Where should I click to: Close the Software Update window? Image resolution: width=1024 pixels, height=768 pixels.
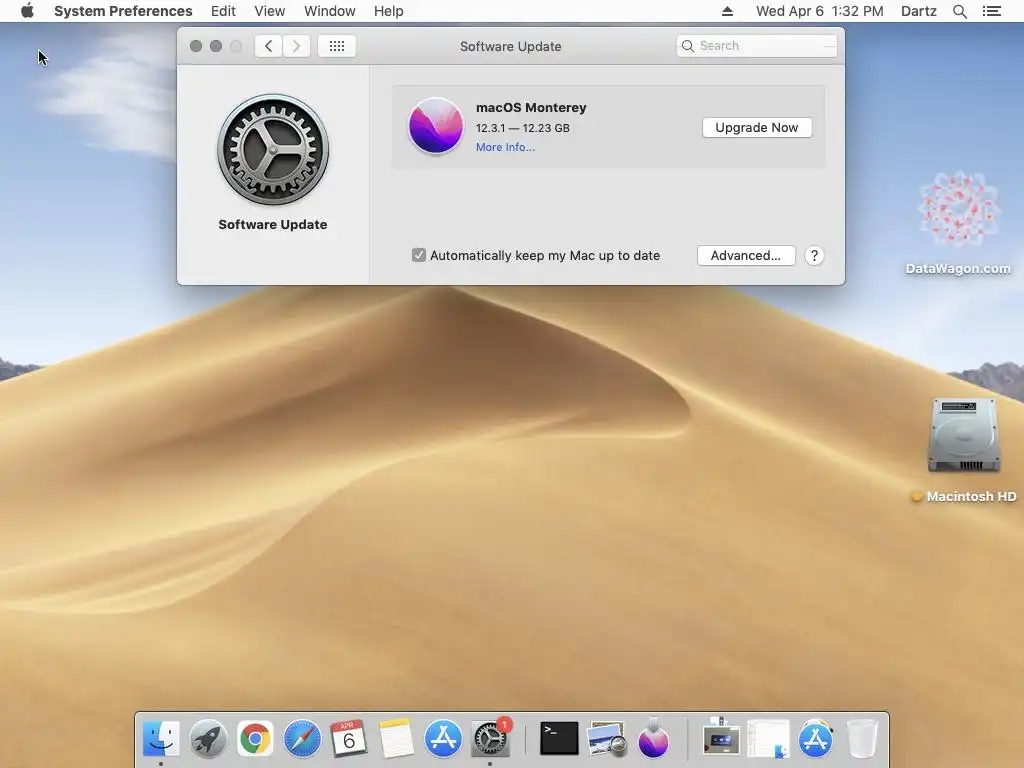(x=196, y=46)
